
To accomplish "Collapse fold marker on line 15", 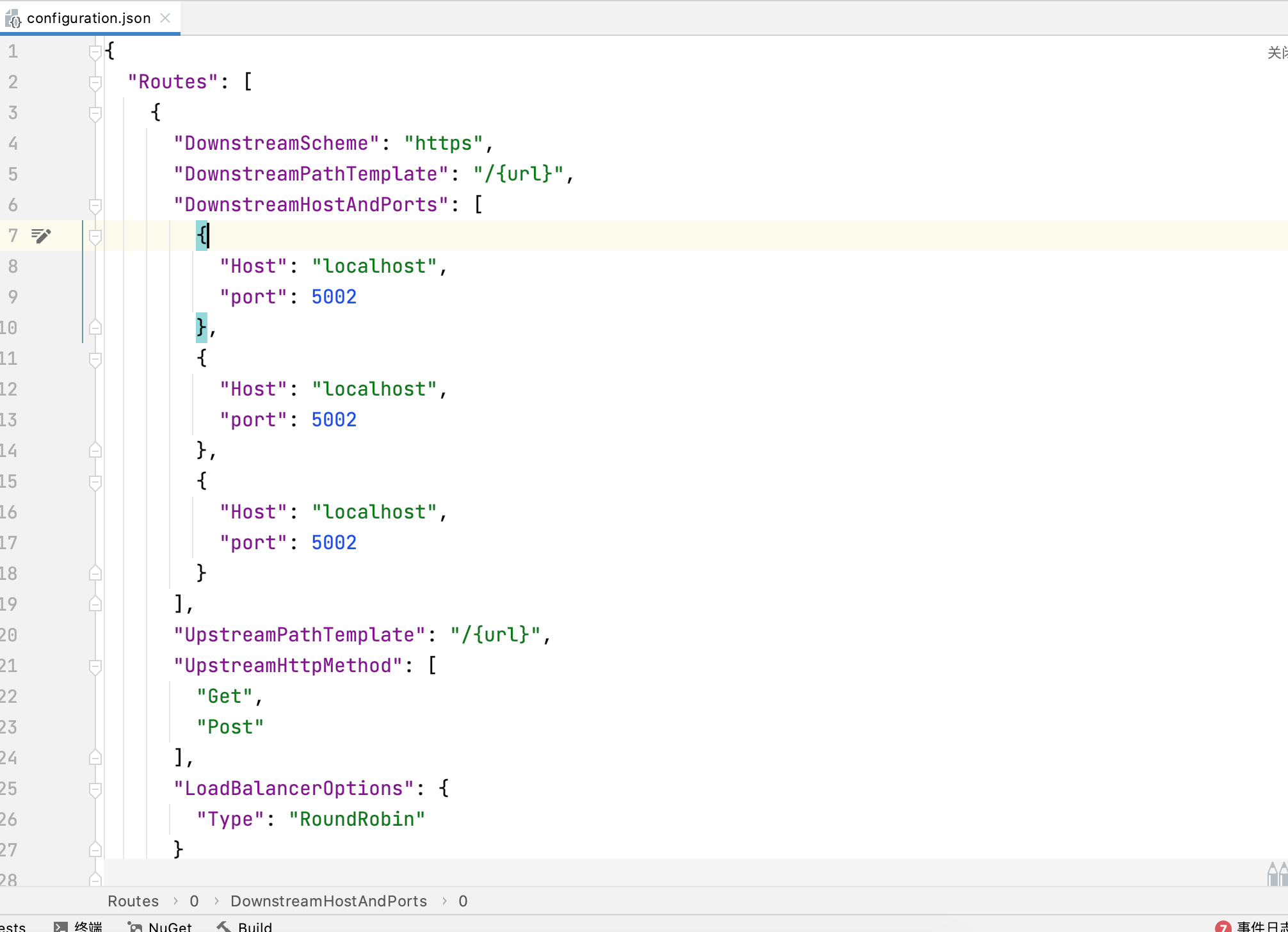I will 95,483.
